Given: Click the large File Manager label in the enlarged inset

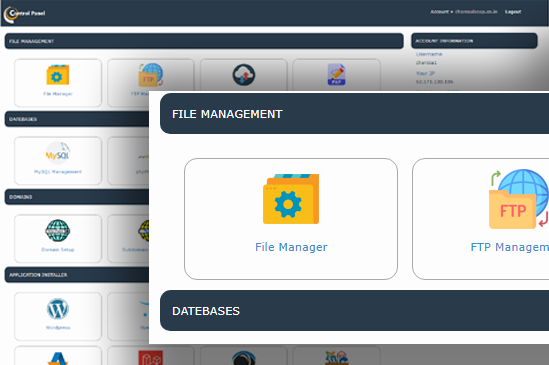Looking at the screenshot, I should point(291,247).
